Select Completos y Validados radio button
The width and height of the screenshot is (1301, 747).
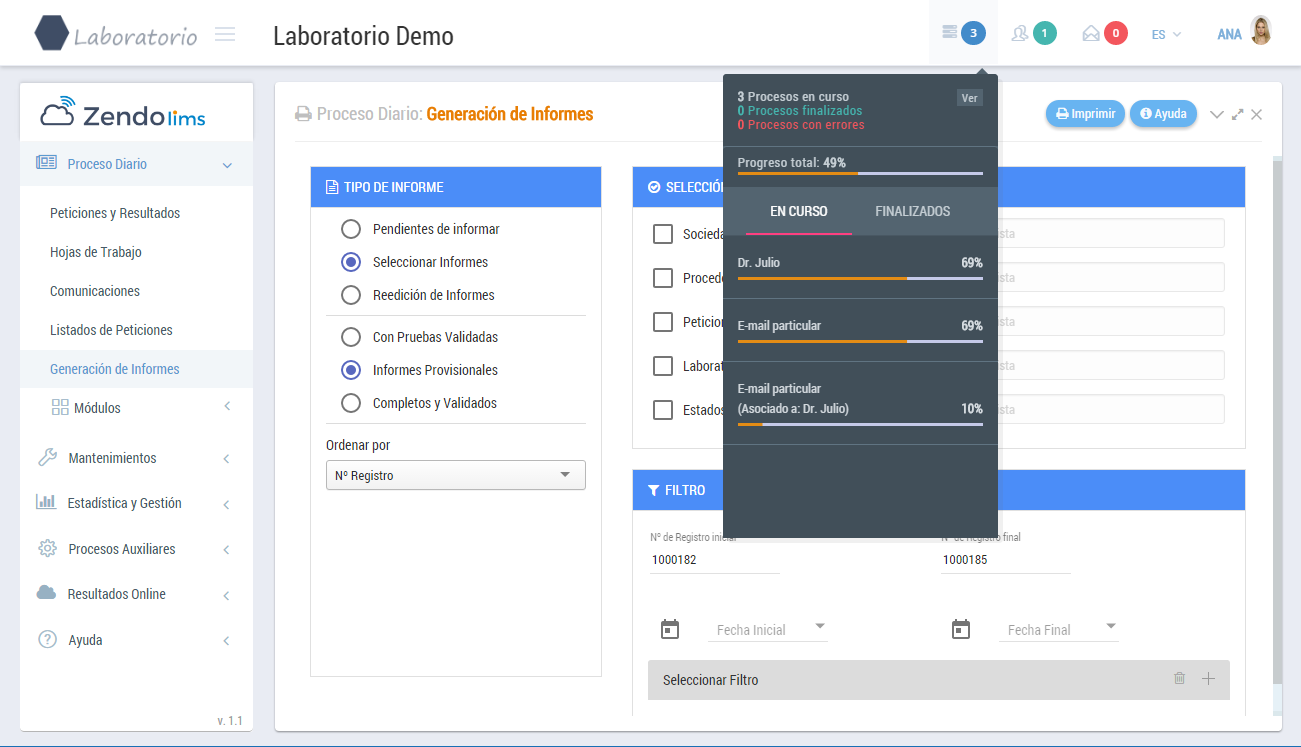click(x=351, y=403)
